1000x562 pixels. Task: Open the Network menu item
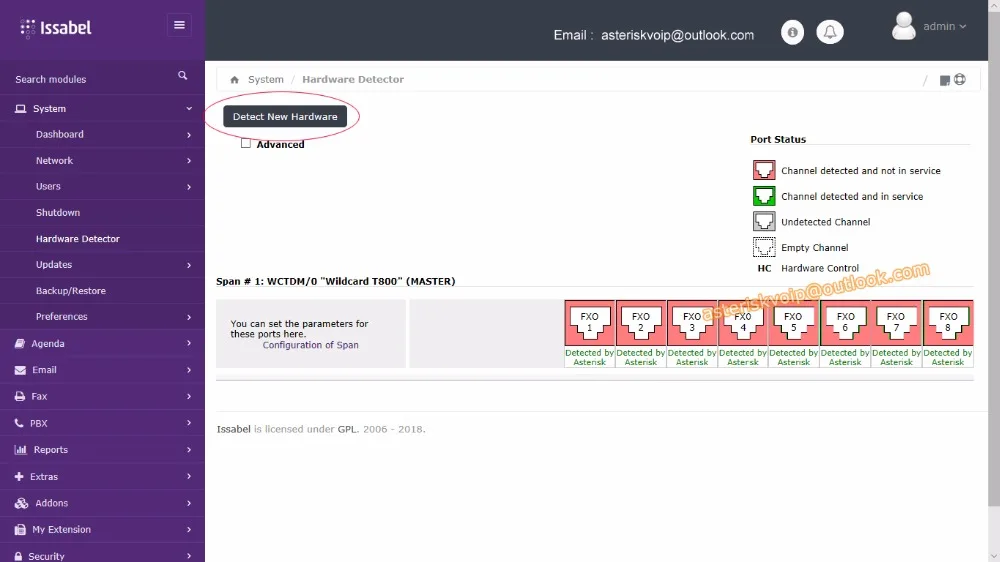point(54,161)
